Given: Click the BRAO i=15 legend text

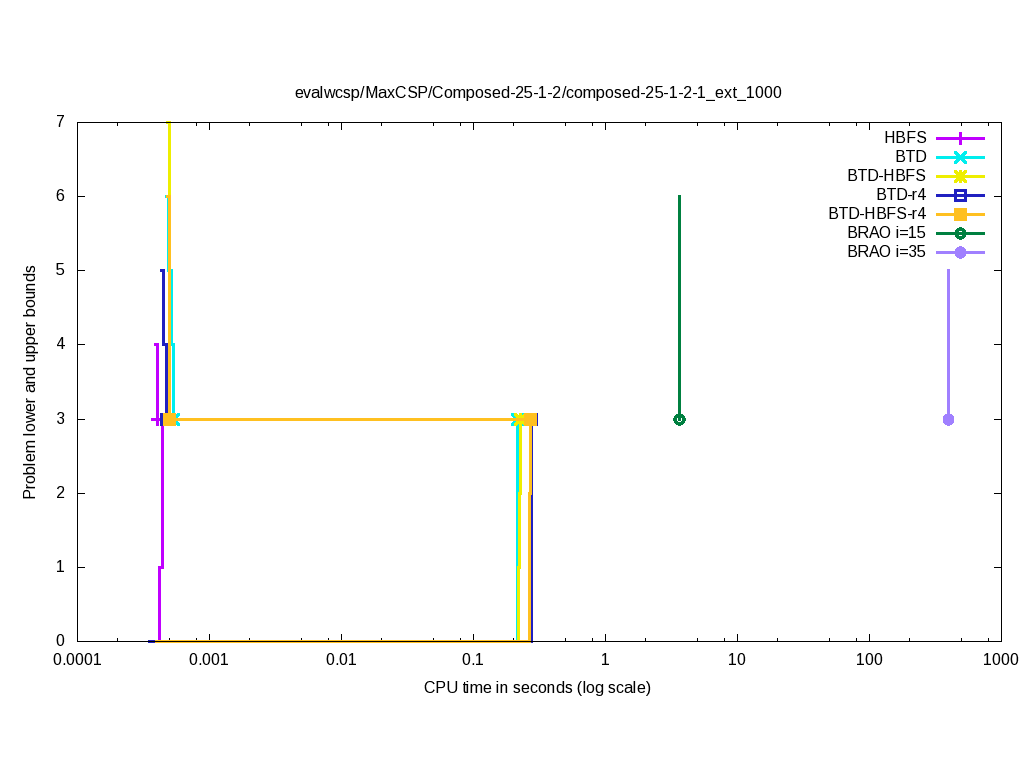Looking at the screenshot, I should click(886, 233).
